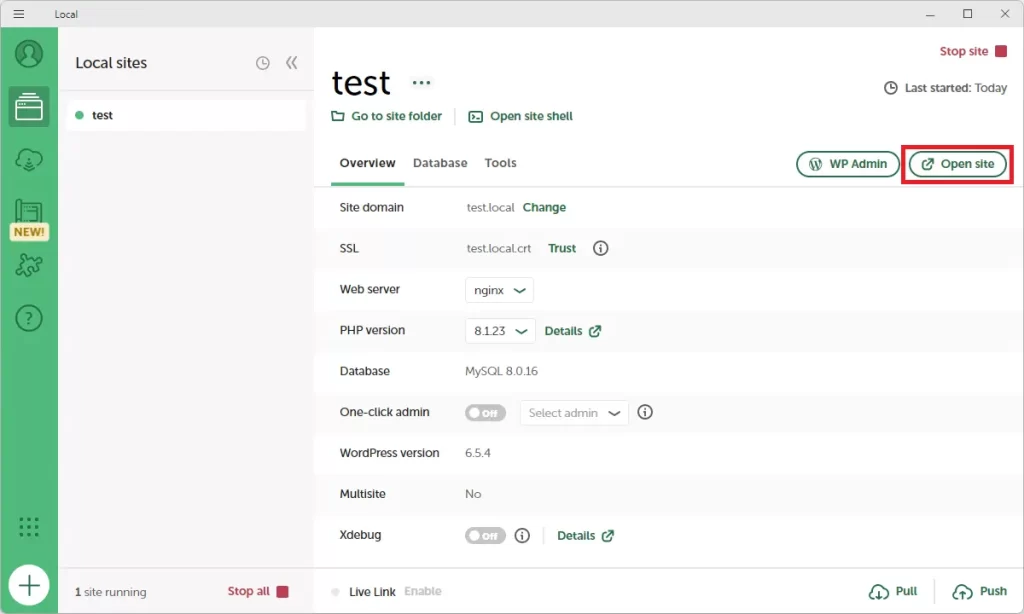The width and height of the screenshot is (1024, 614).
Task: Switch to the Database tab
Action: 440,163
